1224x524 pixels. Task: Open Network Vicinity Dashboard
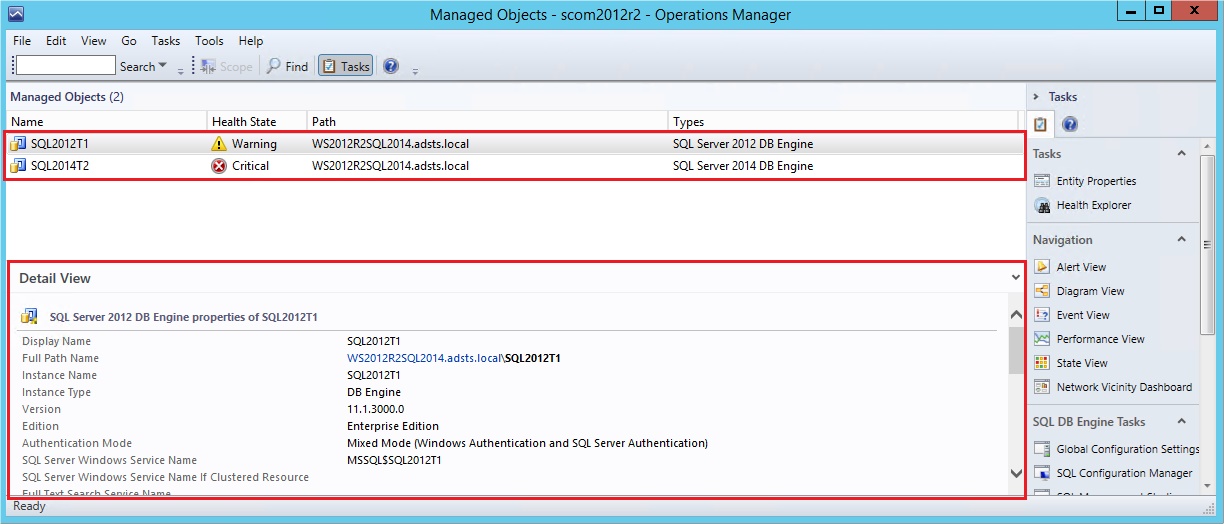pos(1124,387)
